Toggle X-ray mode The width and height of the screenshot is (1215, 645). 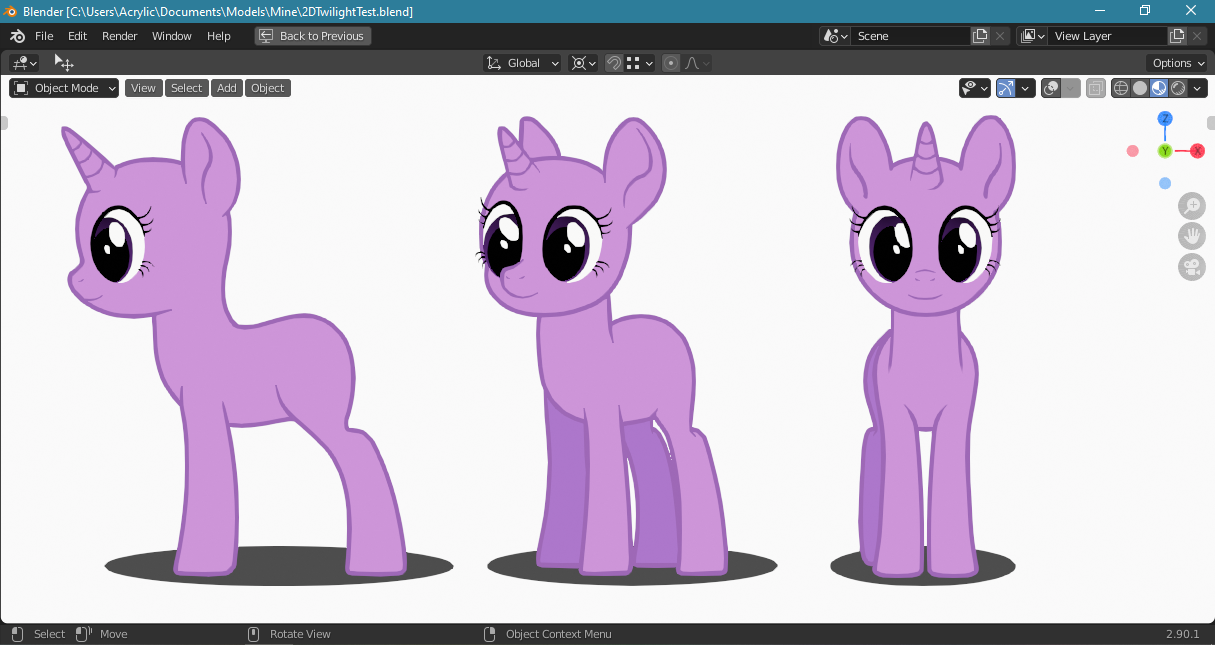pyautogui.click(x=1096, y=88)
